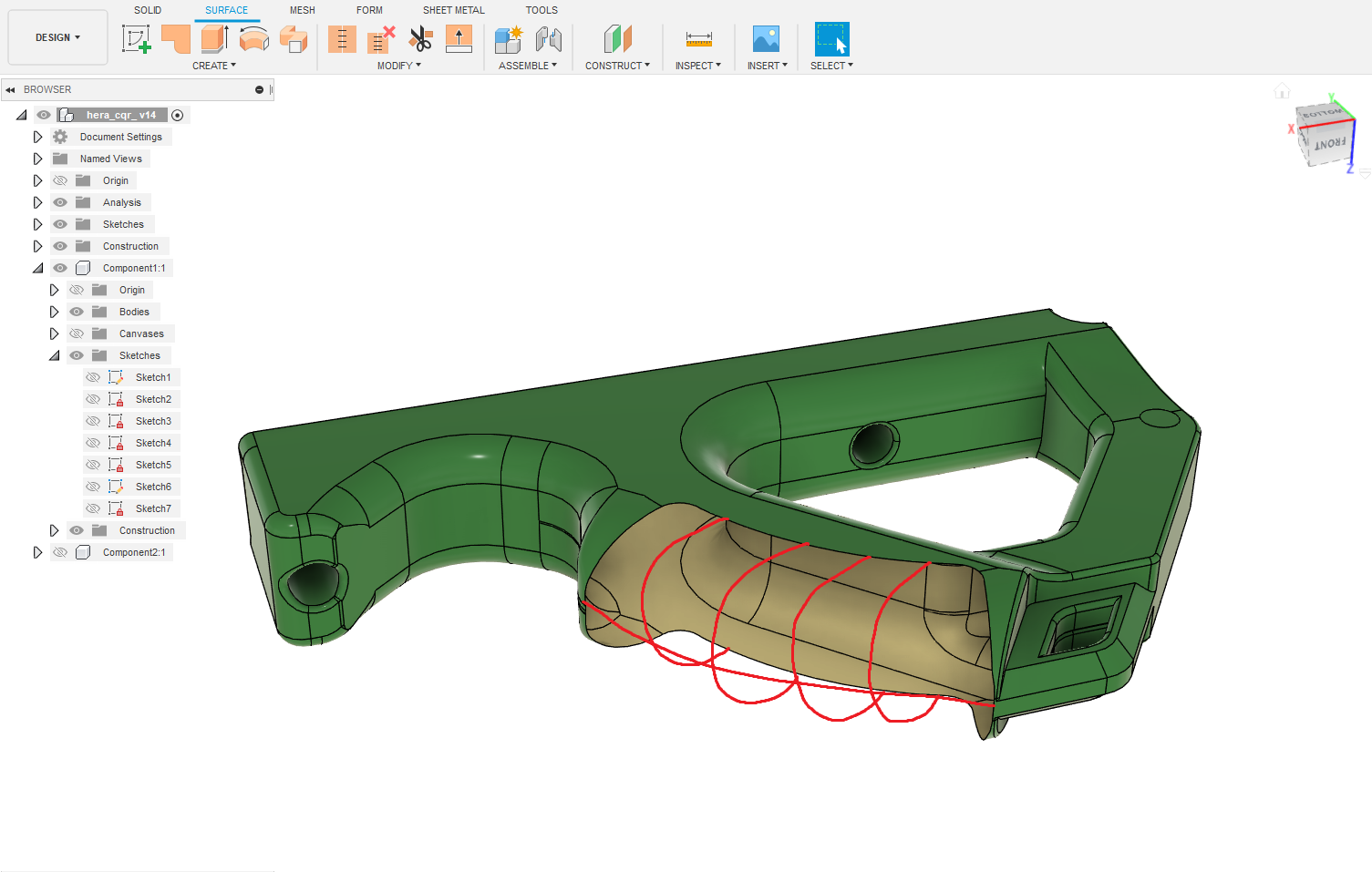Click the New Component icon under Assemble
This screenshot has height=872, width=1372.
click(507, 39)
